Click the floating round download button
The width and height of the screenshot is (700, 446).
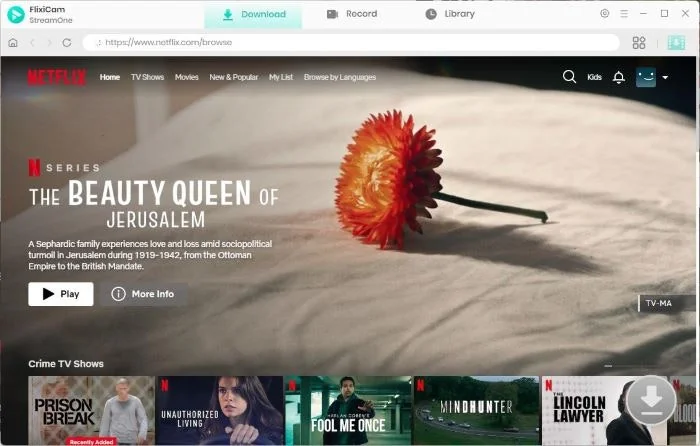651,400
